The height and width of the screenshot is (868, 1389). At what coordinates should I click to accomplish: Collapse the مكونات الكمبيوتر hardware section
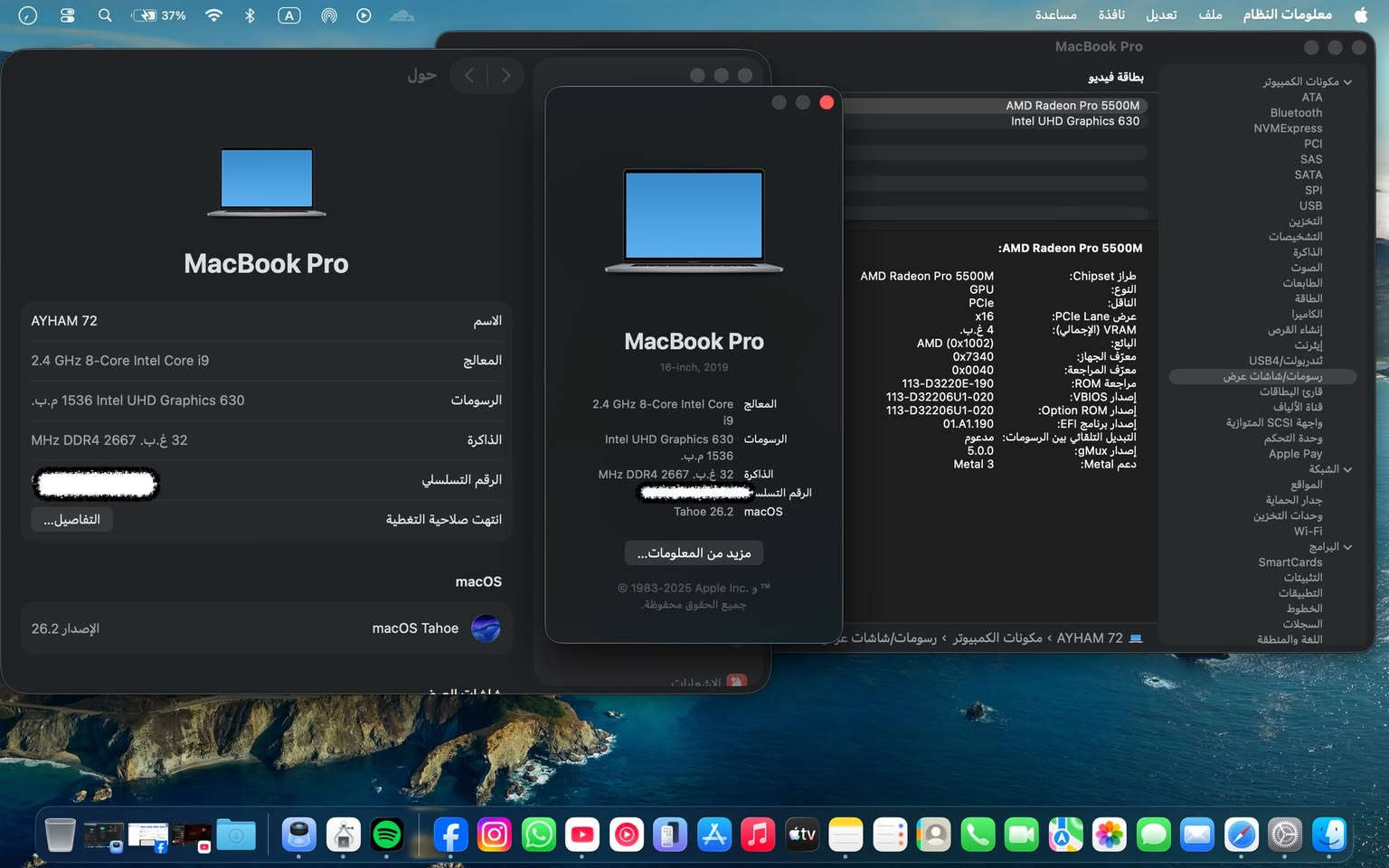(x=1347, y=82)
